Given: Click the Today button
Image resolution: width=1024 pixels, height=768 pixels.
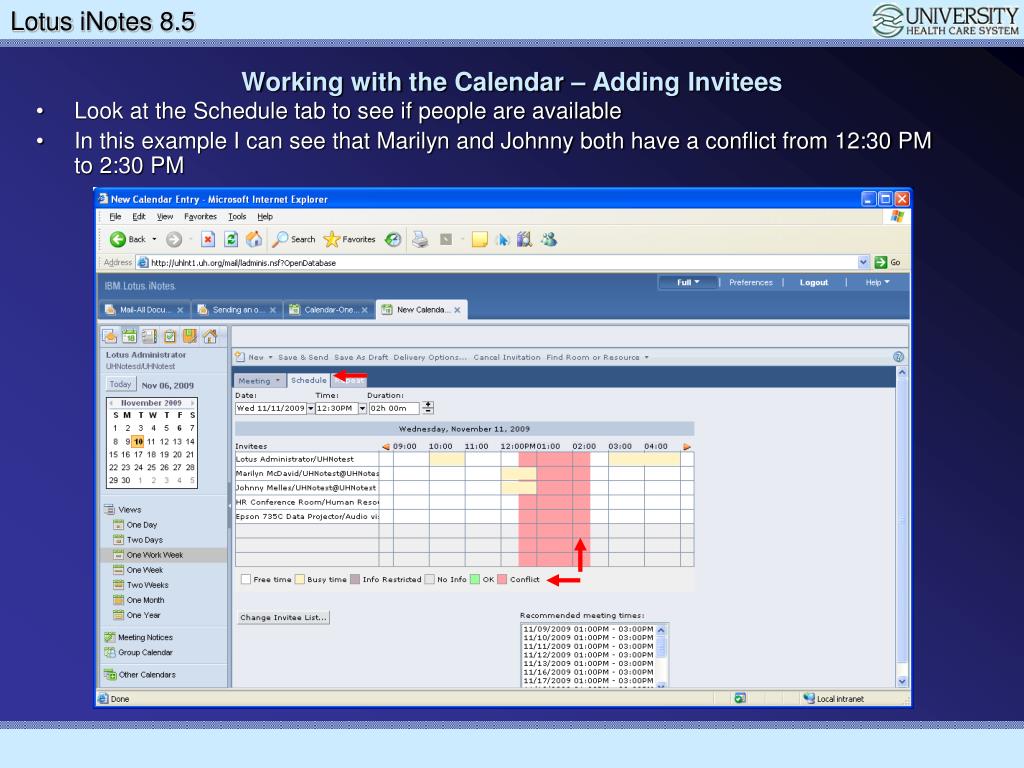Looking at the screenshot, I should (x=120, y=385).
